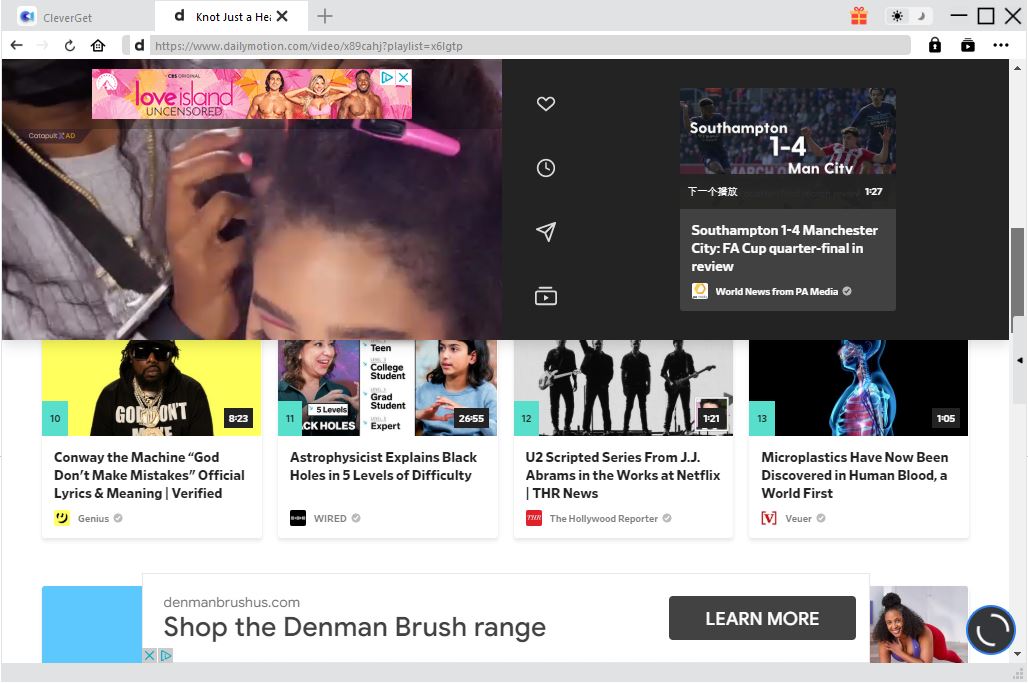Image resolution: width=1028 pixels, height=683 pixels.
Task: Open the playlist icon in the video sidebar
Action: coord(545,295)
